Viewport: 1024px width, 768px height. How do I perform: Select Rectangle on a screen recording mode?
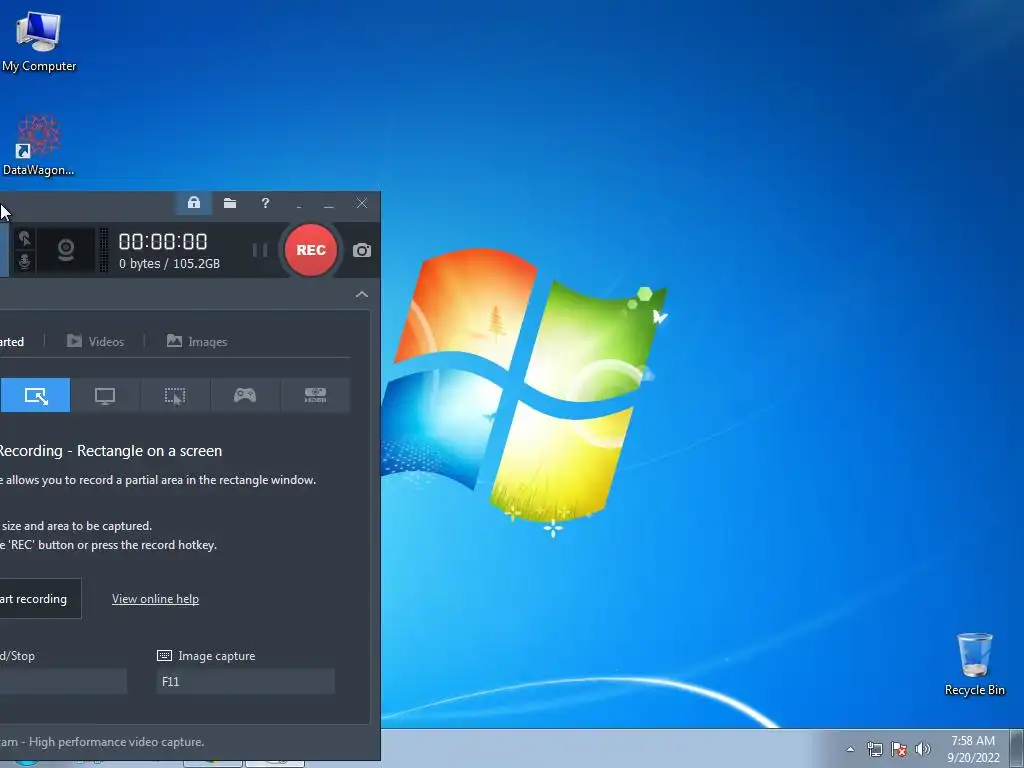35,395
